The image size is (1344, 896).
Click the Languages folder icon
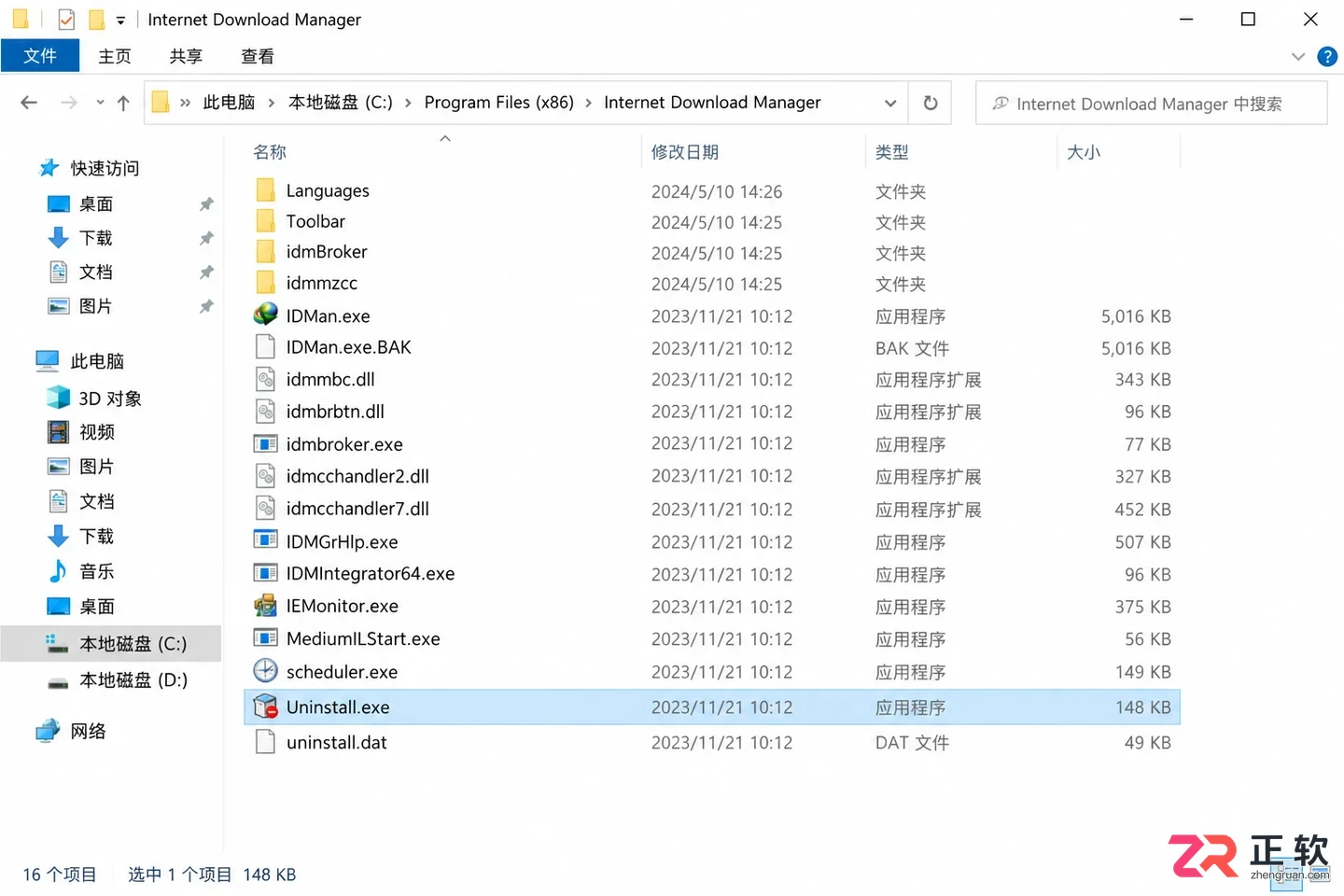coord(266,190)
